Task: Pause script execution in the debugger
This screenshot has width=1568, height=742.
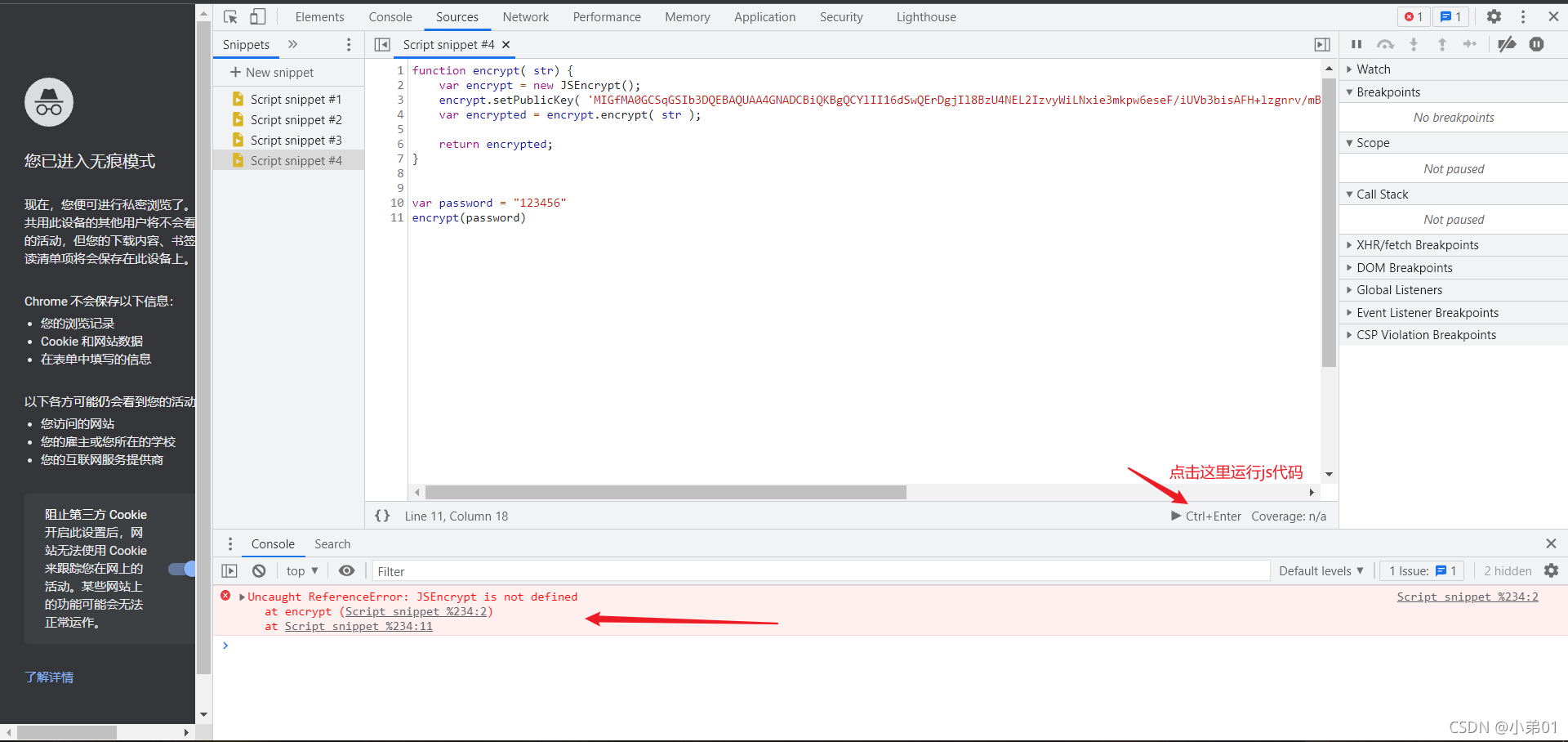Action: 1356,45
